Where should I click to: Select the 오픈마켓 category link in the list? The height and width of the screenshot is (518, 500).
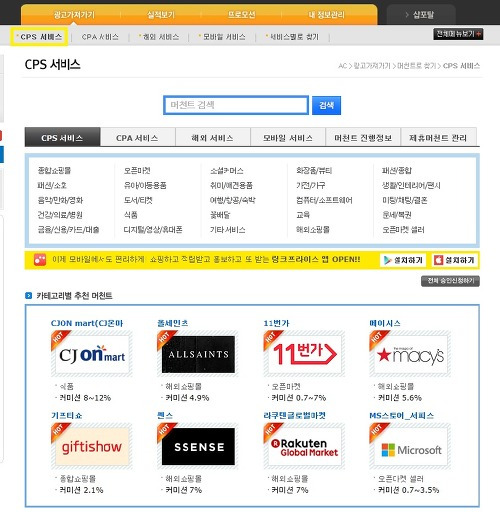click(137, 171)
